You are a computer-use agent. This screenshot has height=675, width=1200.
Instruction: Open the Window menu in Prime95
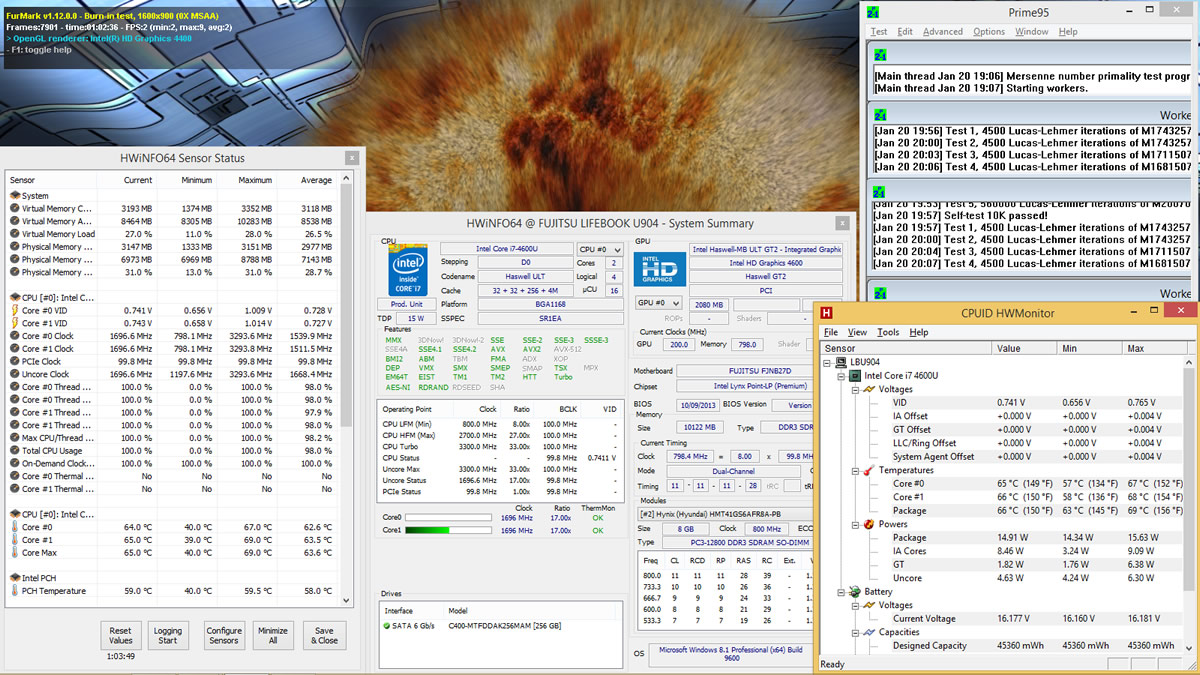coord(1032,31)
